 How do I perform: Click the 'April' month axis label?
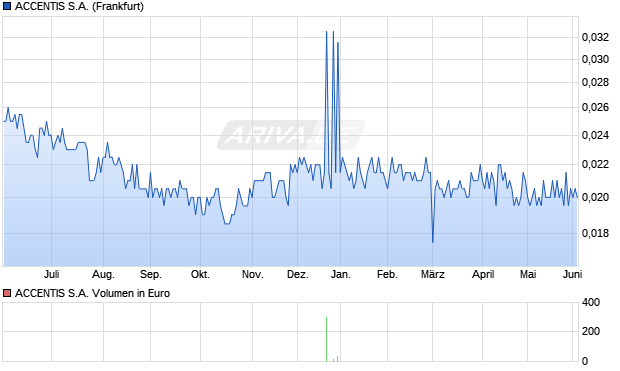click(483, 274)
